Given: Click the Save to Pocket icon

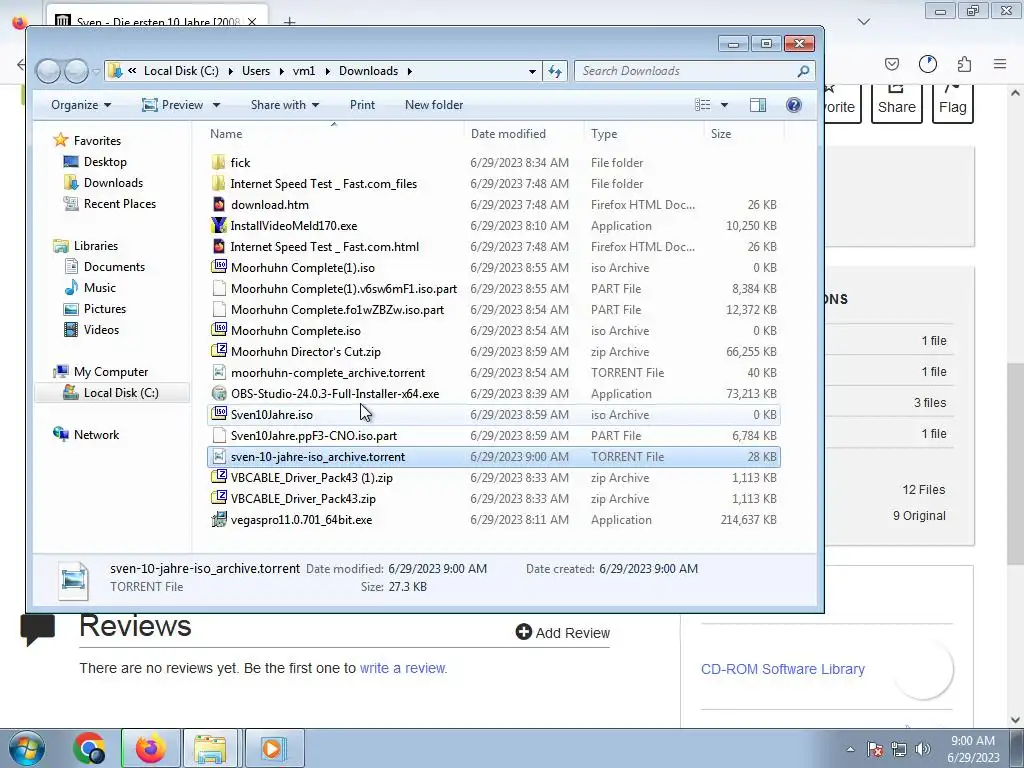Looking at the screenshot, I should (x=892, y=64).
